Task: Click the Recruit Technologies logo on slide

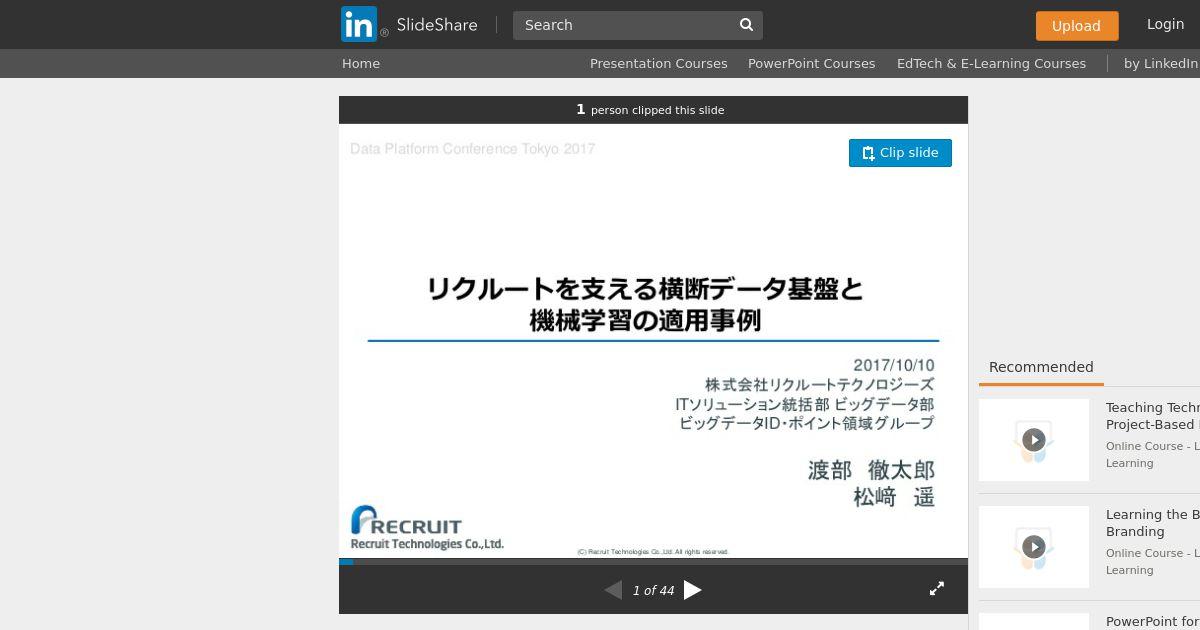Action: click(x=426, y=528)
